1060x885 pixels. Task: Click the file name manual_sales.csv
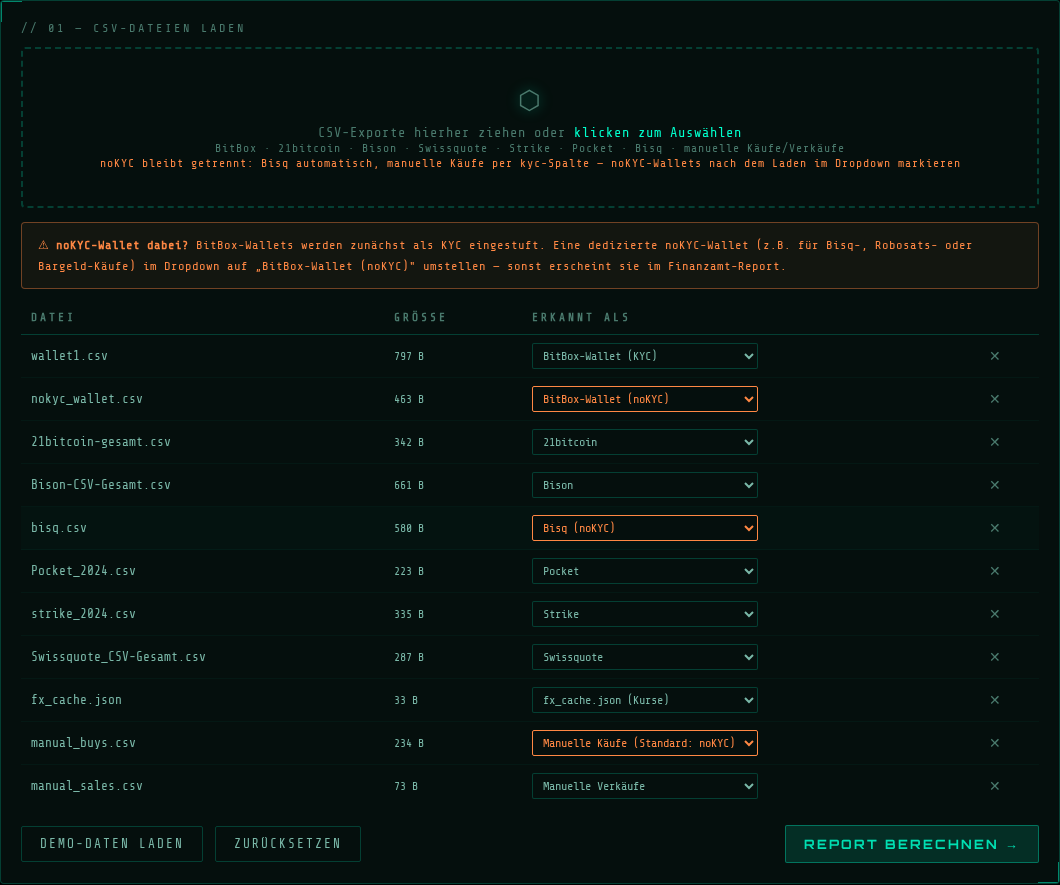[x=87, y=786]
